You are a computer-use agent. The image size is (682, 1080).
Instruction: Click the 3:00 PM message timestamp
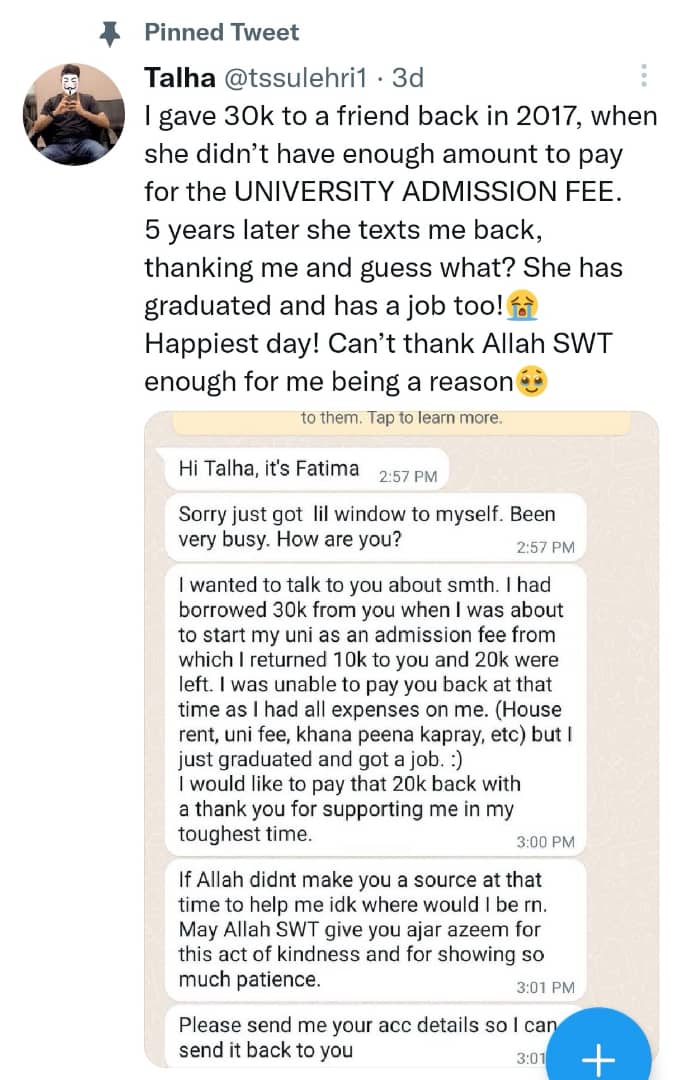coord(545,842)
